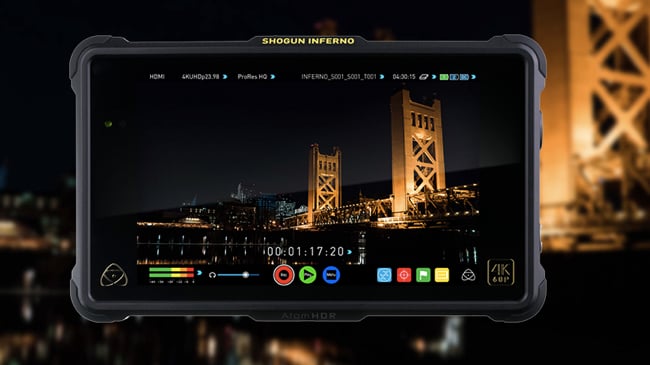Tap the 00:01:17:20 timecode display
The height and width of the screenshot is (365, 650).
point(306,251)
